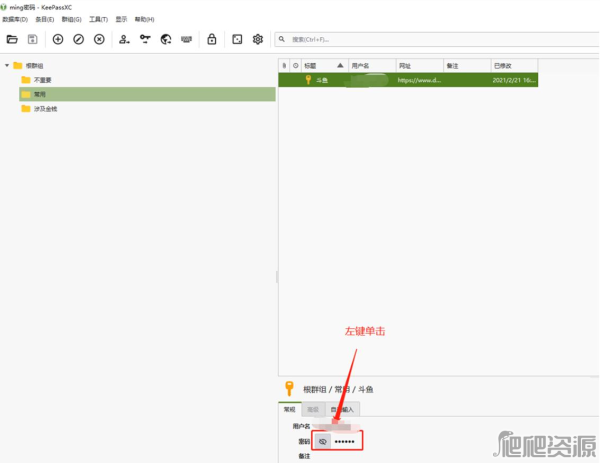The width and height of the screenshot is (600, 463).
Task: Add a new entry with the plus icon
Action: [57, 39]
